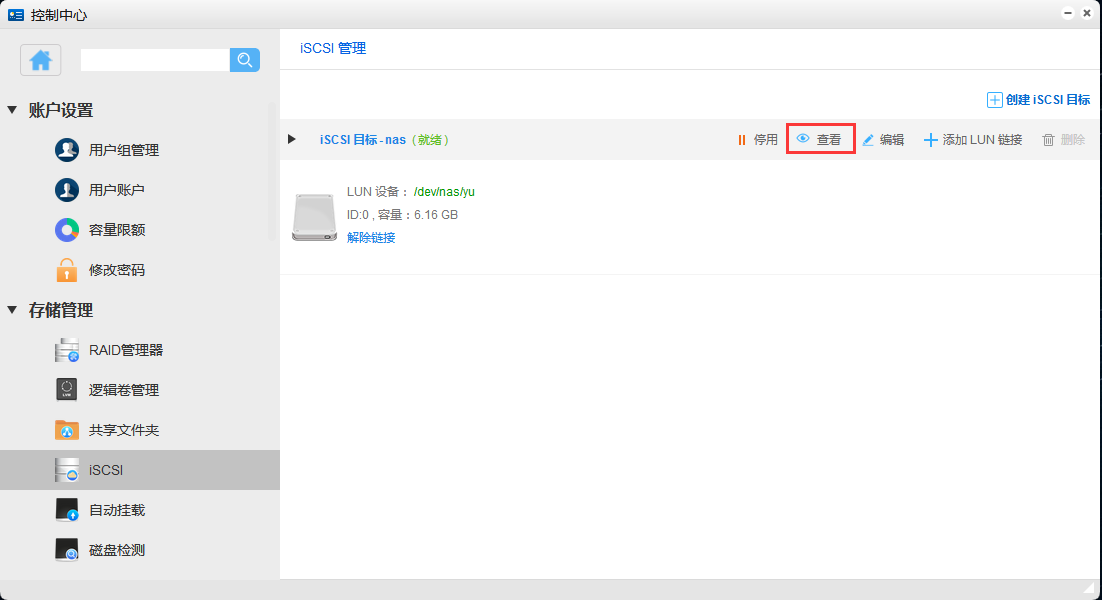Open the 自动挂载 icon

tap(67, 510)
